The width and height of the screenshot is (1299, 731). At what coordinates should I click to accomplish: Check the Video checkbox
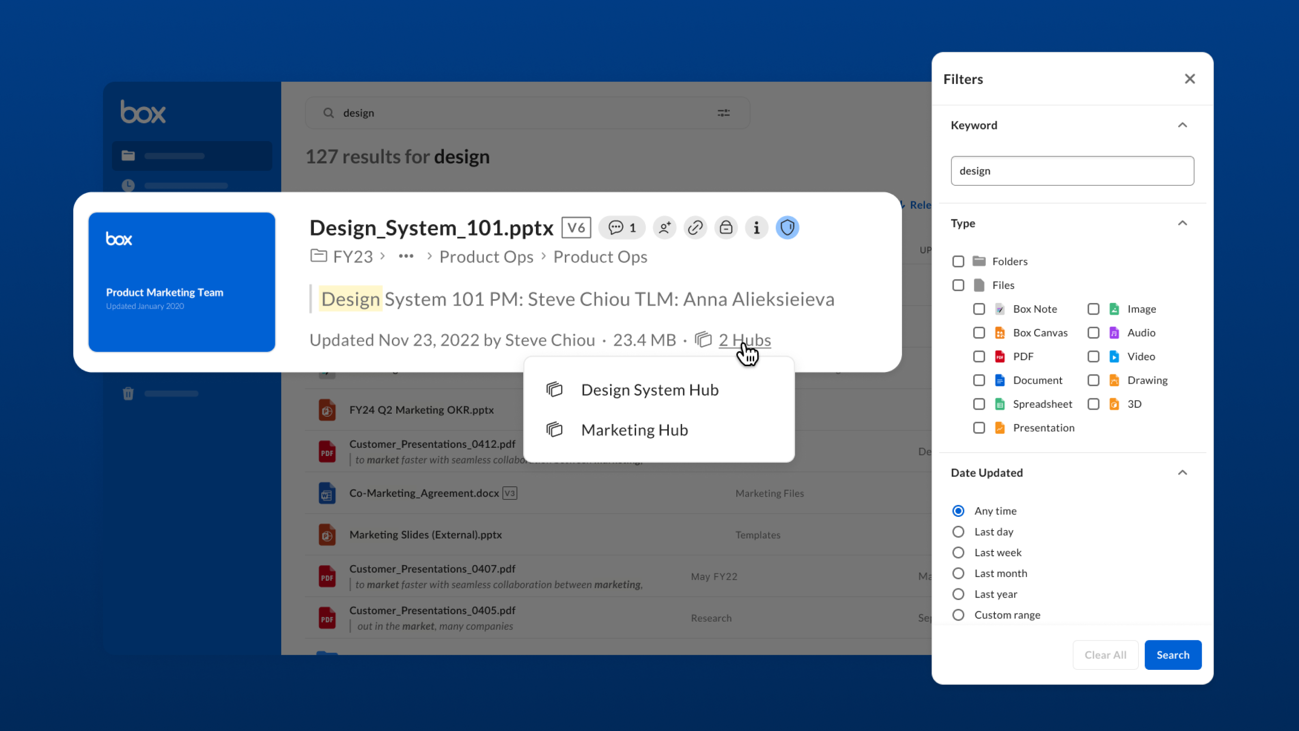[x=1093, y=357]
